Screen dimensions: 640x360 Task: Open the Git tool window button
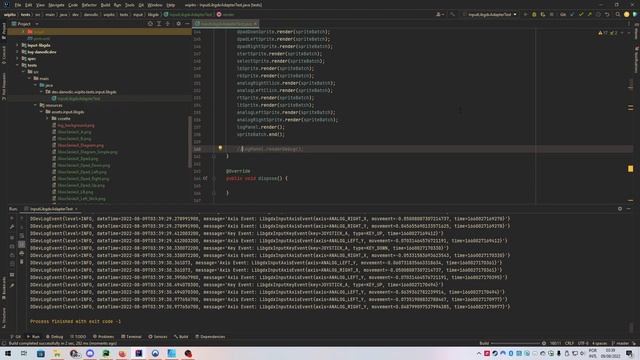(16, 337)
